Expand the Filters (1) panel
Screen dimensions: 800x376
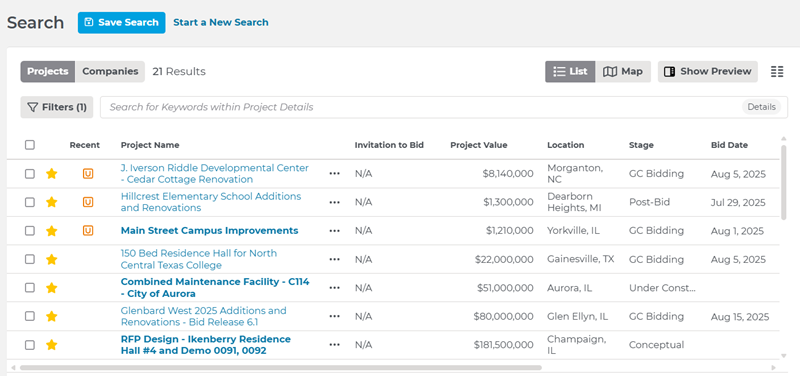pyautogui.click(x=57, y=107)
